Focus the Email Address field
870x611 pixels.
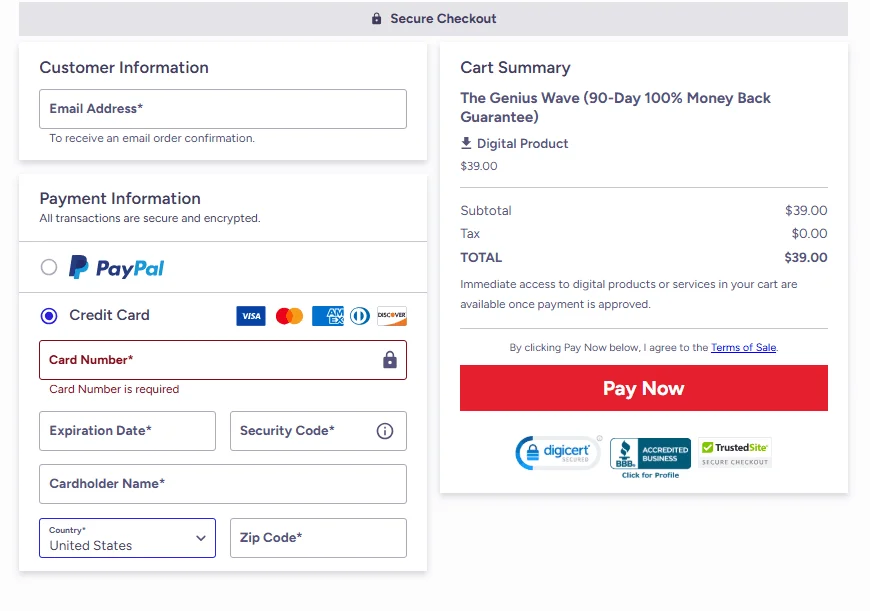tap(223, 109)
